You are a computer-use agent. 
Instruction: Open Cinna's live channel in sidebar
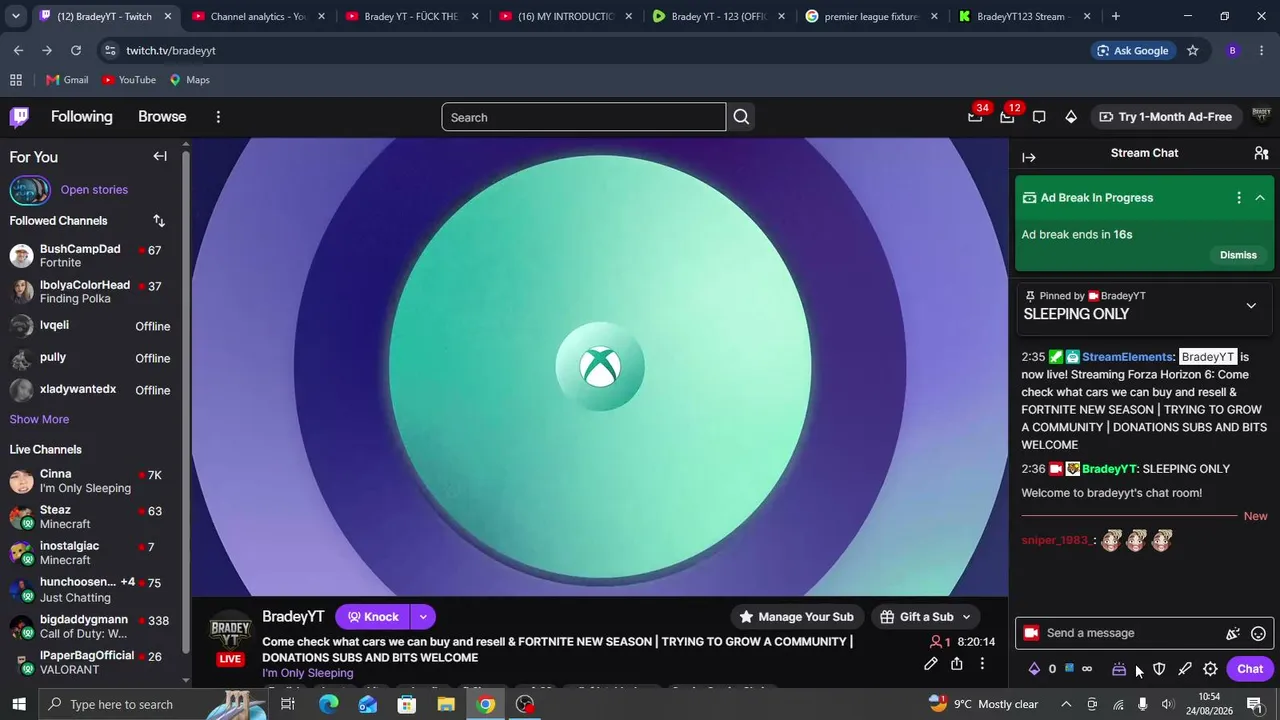click(x=91, y=481)
